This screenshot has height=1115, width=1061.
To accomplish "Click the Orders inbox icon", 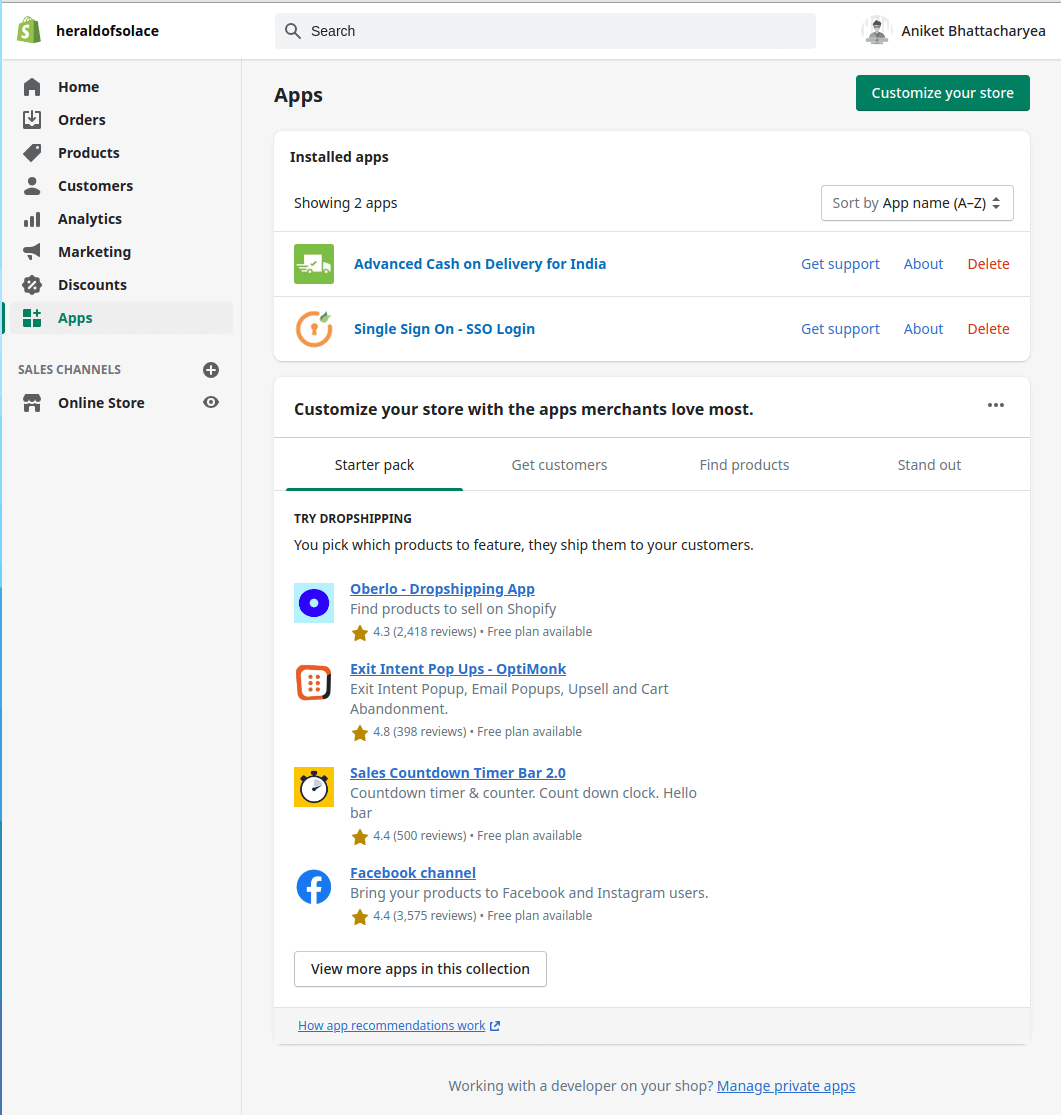I will click(32, 119).
